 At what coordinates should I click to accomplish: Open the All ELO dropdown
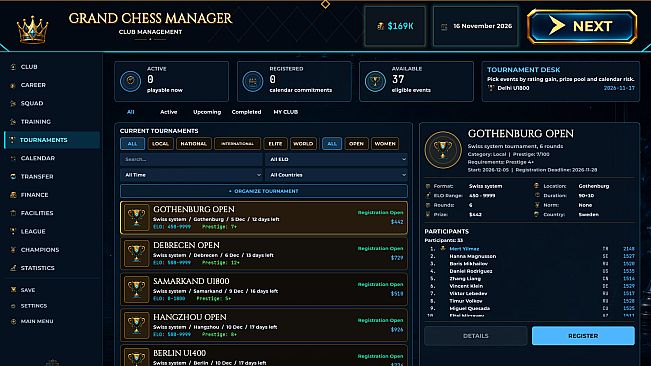pos(336,159)
